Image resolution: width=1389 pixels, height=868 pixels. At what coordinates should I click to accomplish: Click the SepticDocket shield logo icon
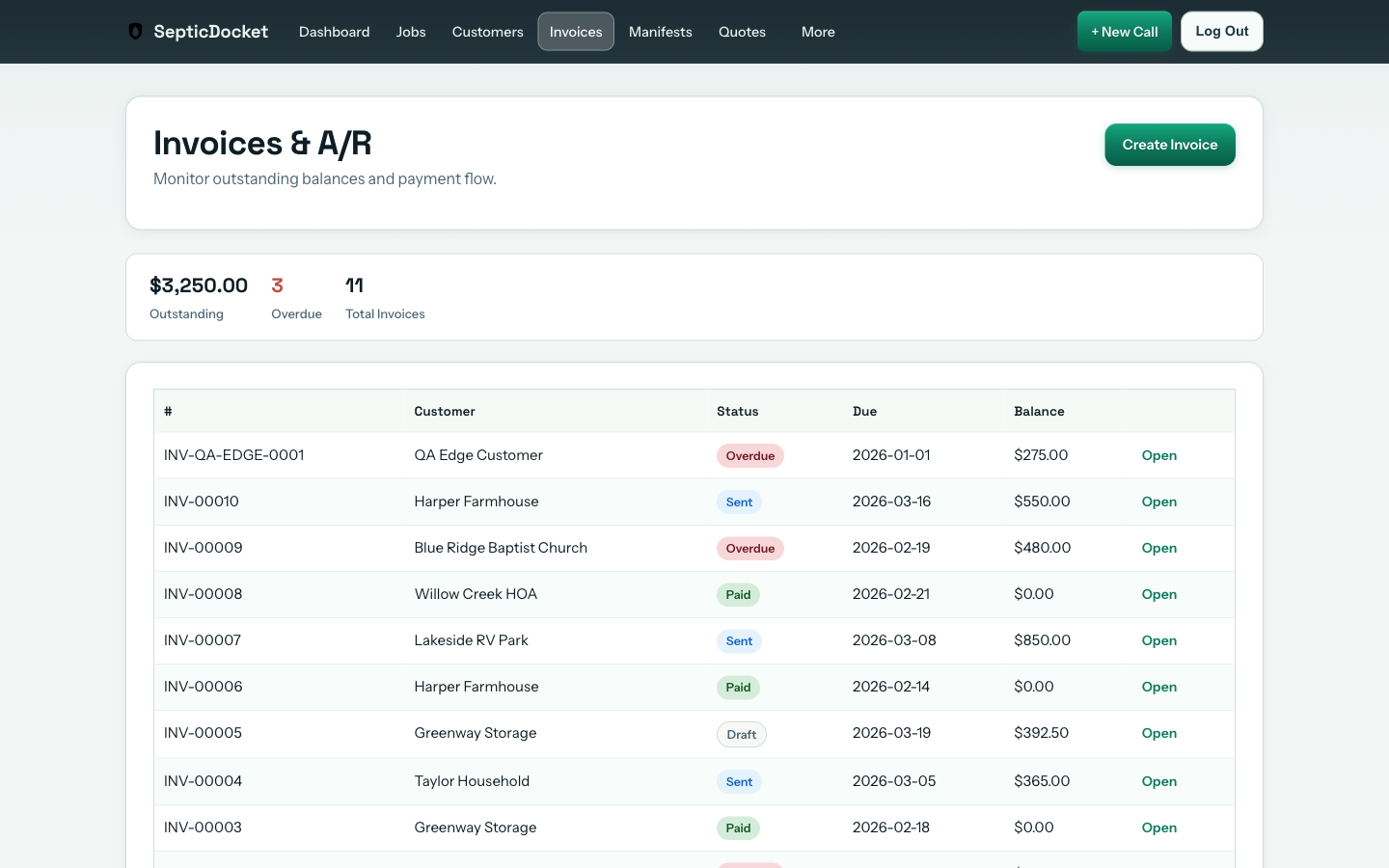(136, 32)
